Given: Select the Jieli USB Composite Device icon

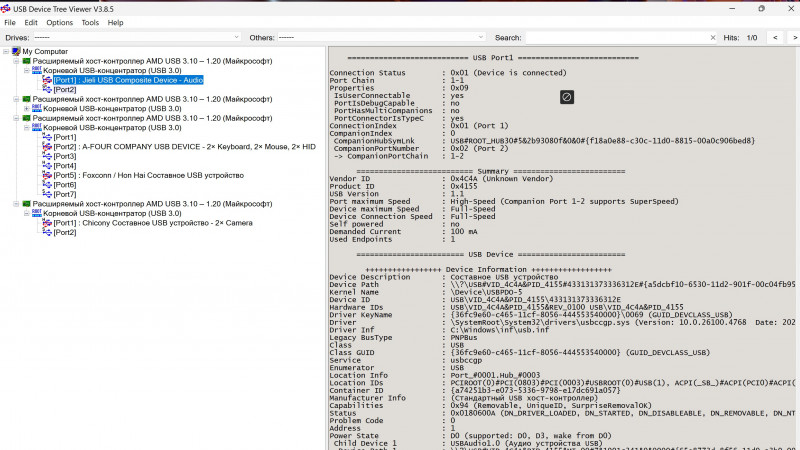Looking at the screenshot, I should [47, 80].
